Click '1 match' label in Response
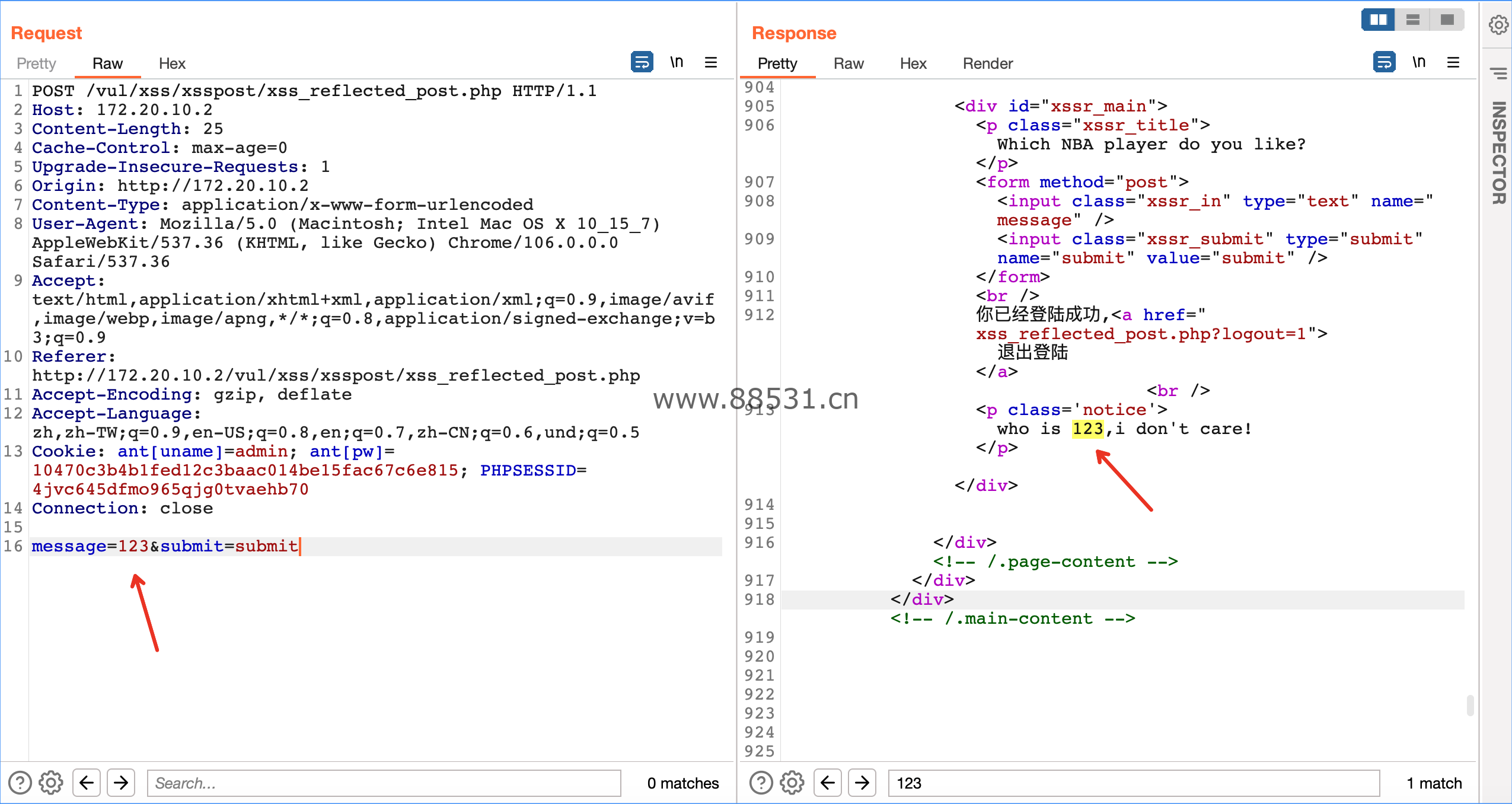 click(1434, 783)
